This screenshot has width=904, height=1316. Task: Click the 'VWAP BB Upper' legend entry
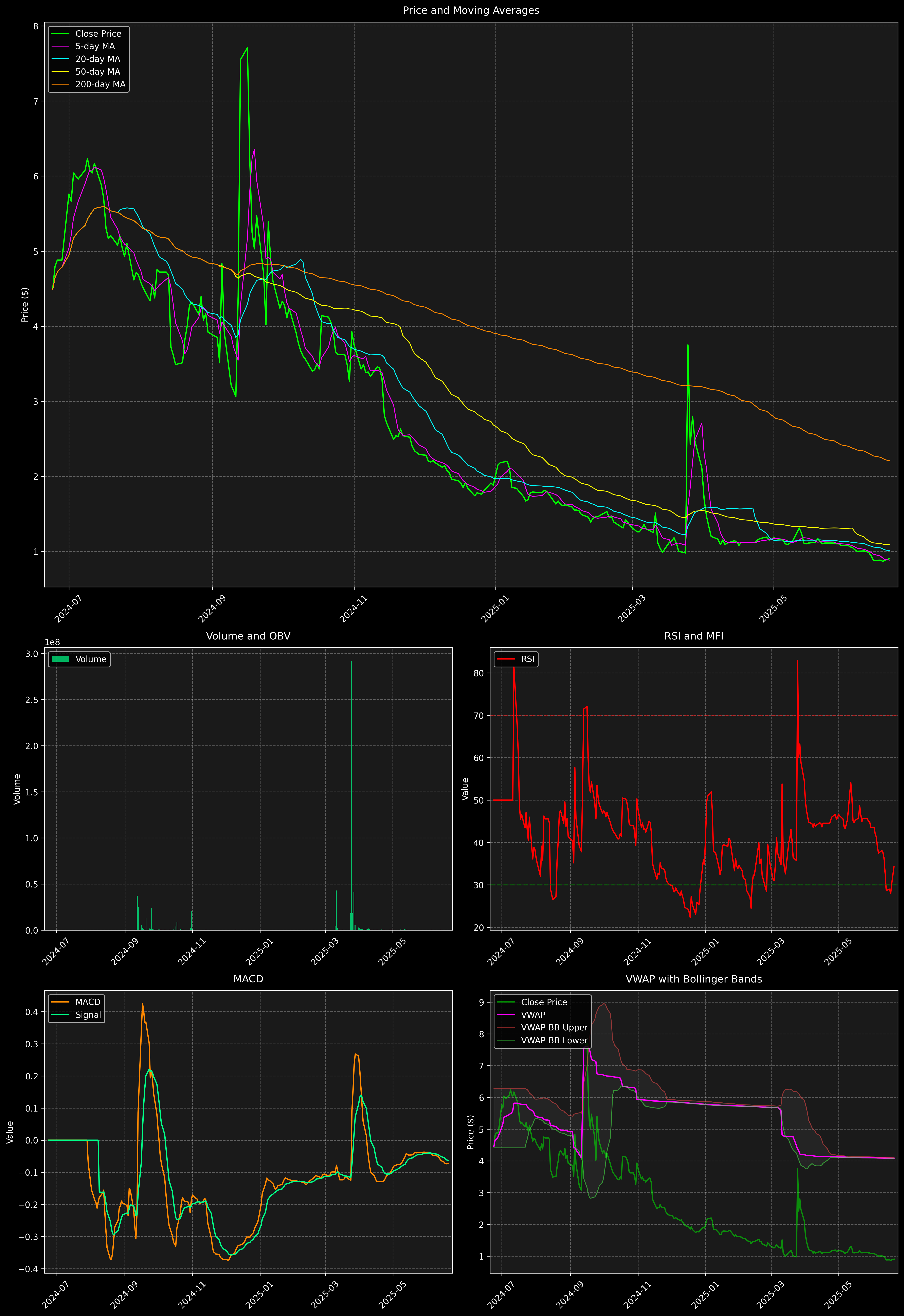tap(543, 1028)
